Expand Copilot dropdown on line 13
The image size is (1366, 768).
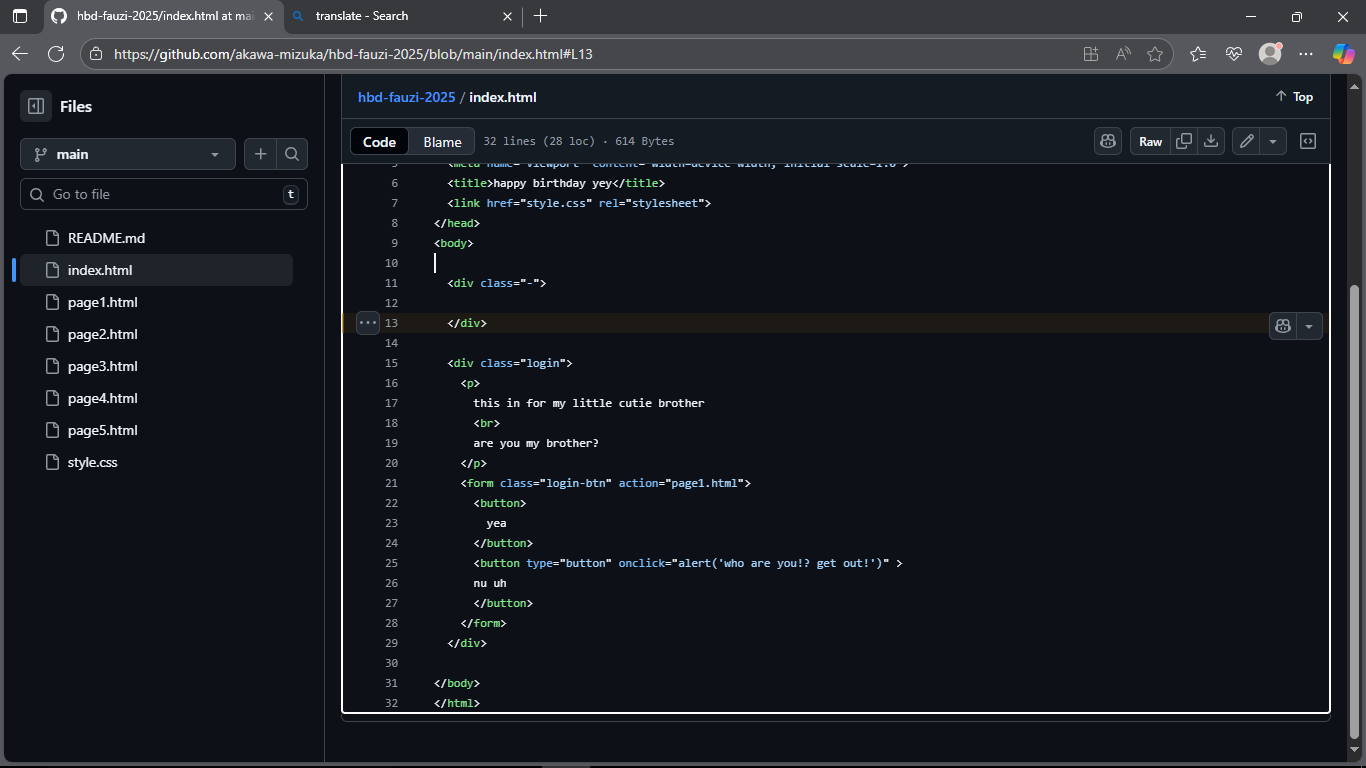point(1309,325)
